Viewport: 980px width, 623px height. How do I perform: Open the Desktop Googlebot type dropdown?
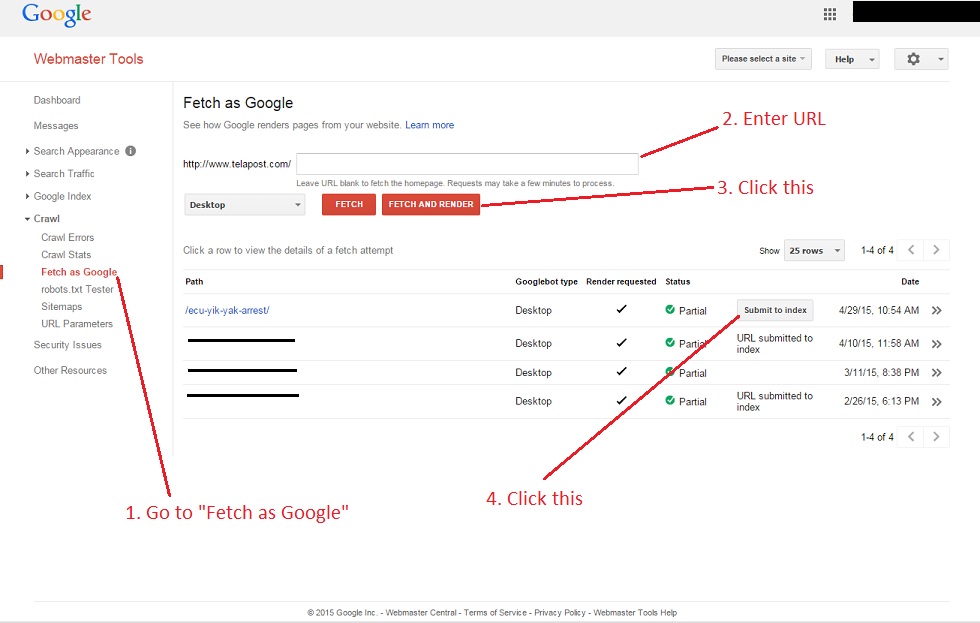pos(244,204)
